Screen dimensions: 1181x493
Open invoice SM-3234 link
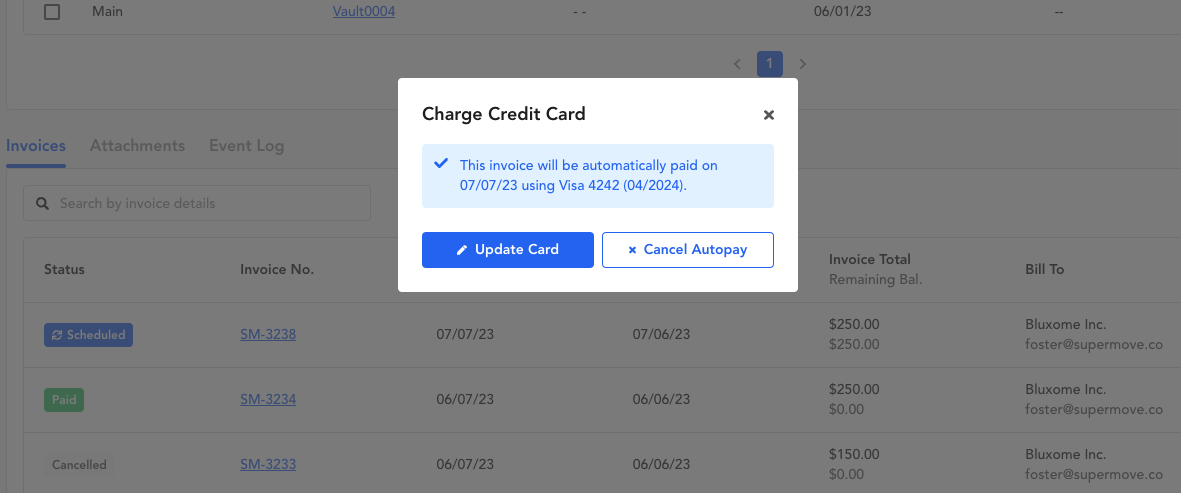pos(268,400)
